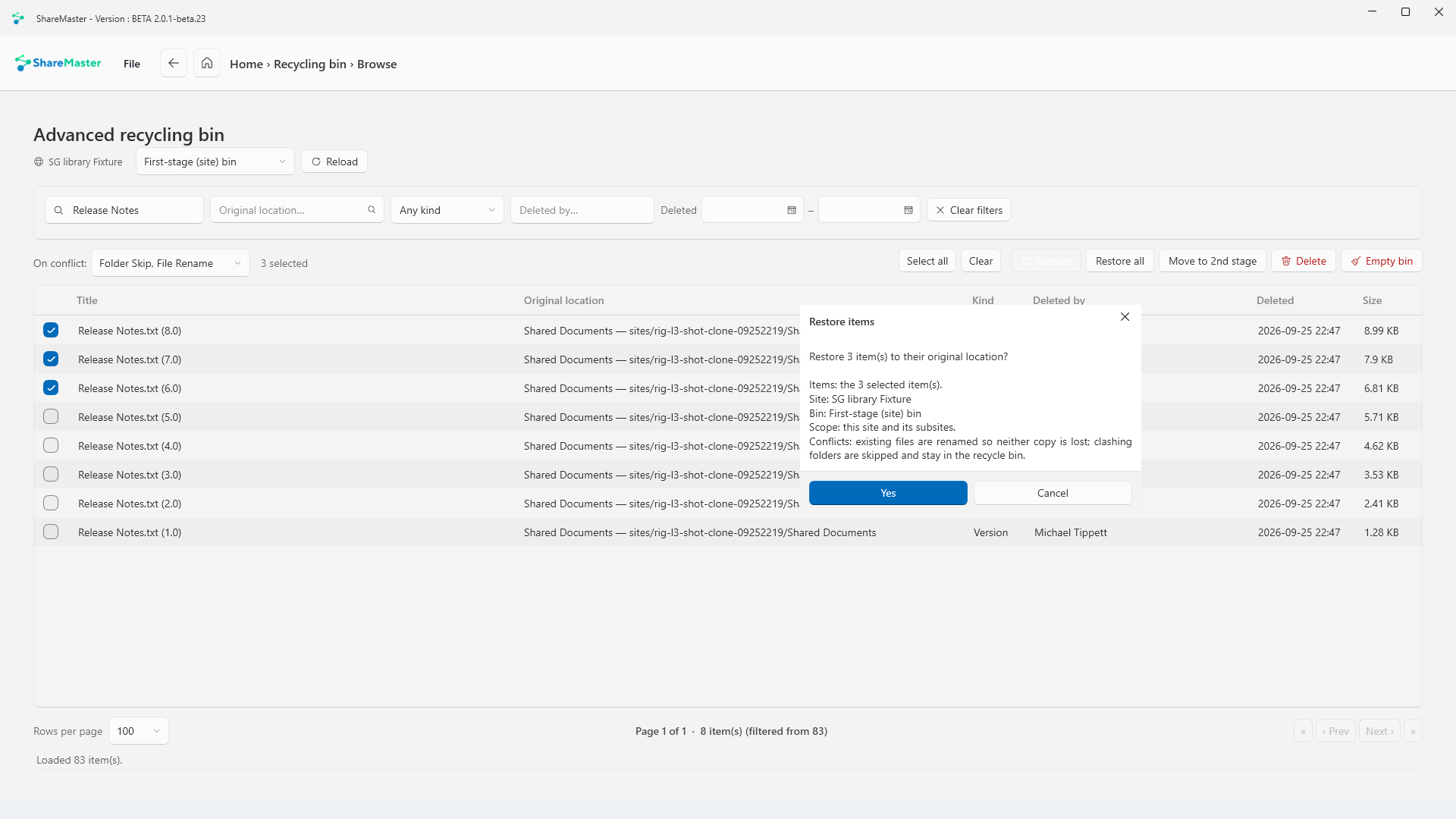Viewport: 1456px width, 819px height.
Task: Click the '3 selected' indicator
Action: point(284,263)
